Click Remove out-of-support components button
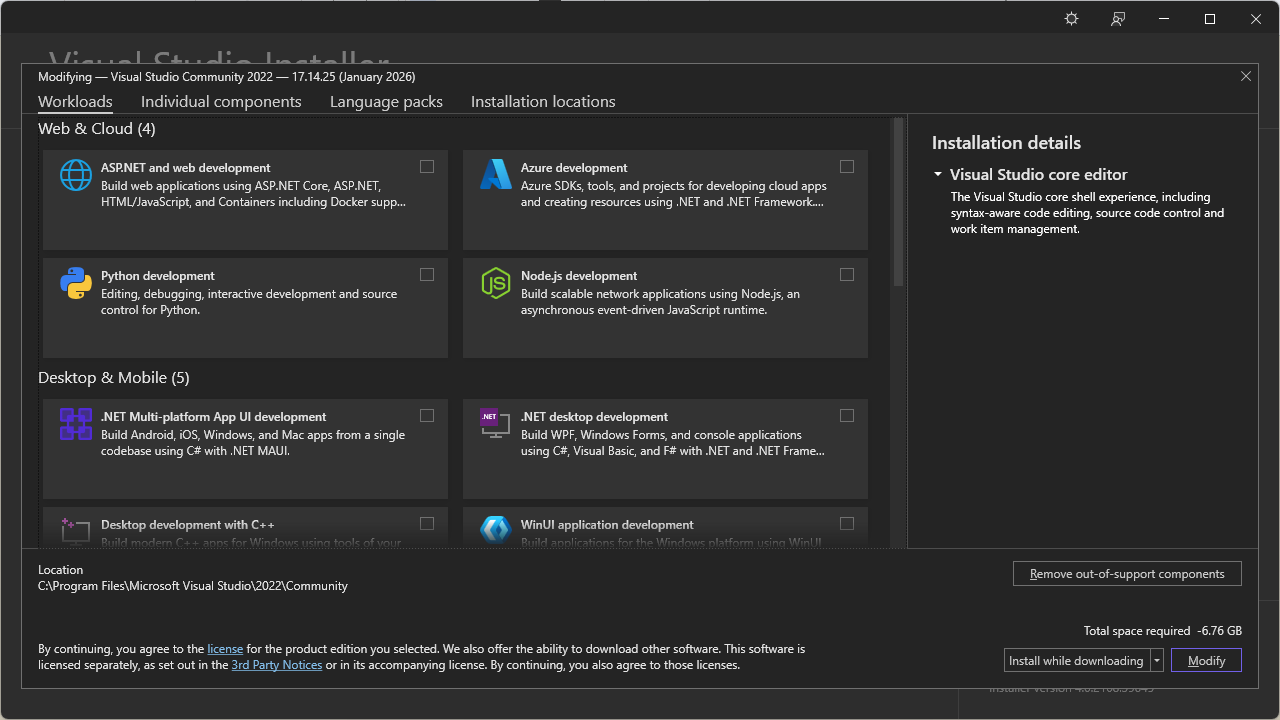 click(x=1127, y=574)
